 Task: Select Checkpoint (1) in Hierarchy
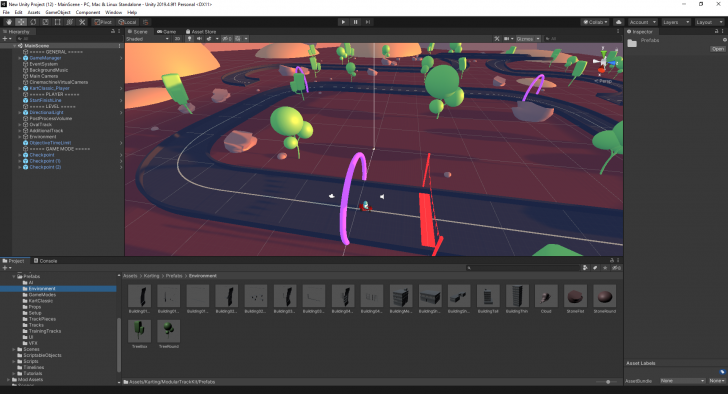(x=45, y=161)
